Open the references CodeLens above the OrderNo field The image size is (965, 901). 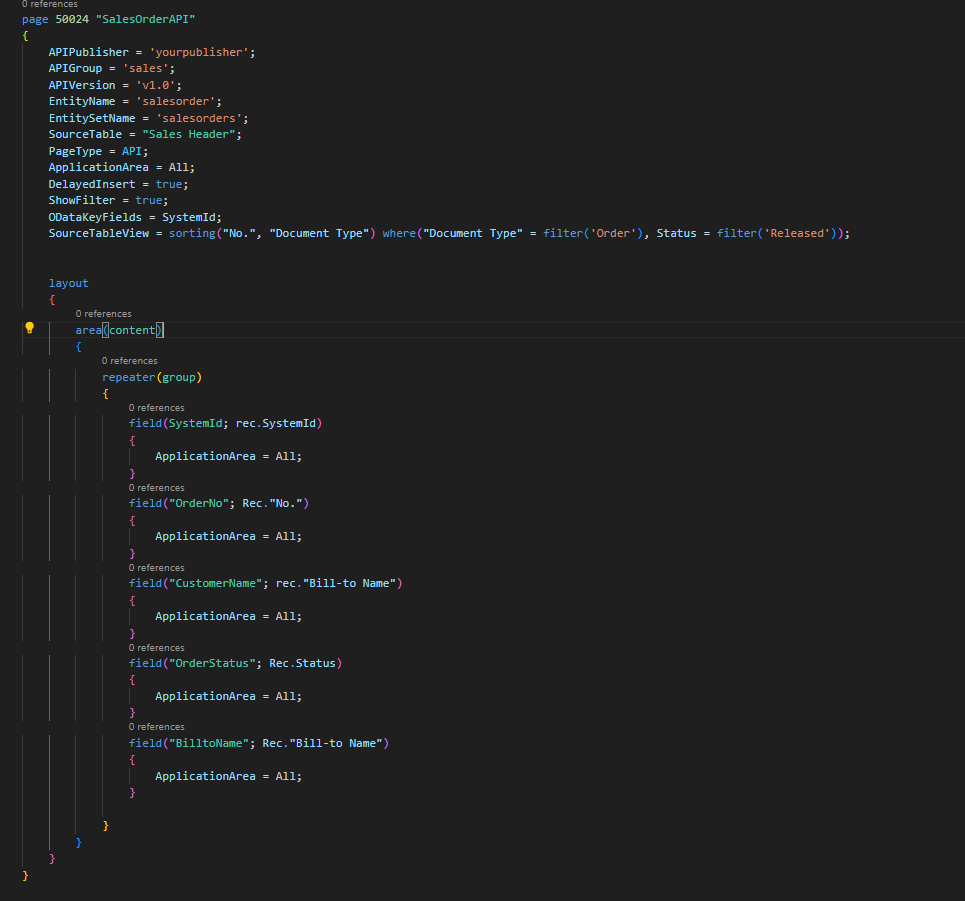156,488
